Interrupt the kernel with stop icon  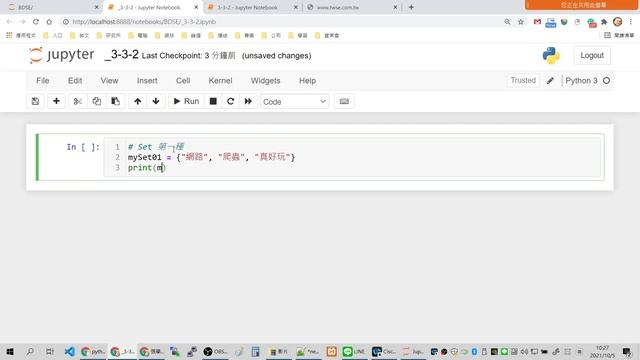(213, 101)
